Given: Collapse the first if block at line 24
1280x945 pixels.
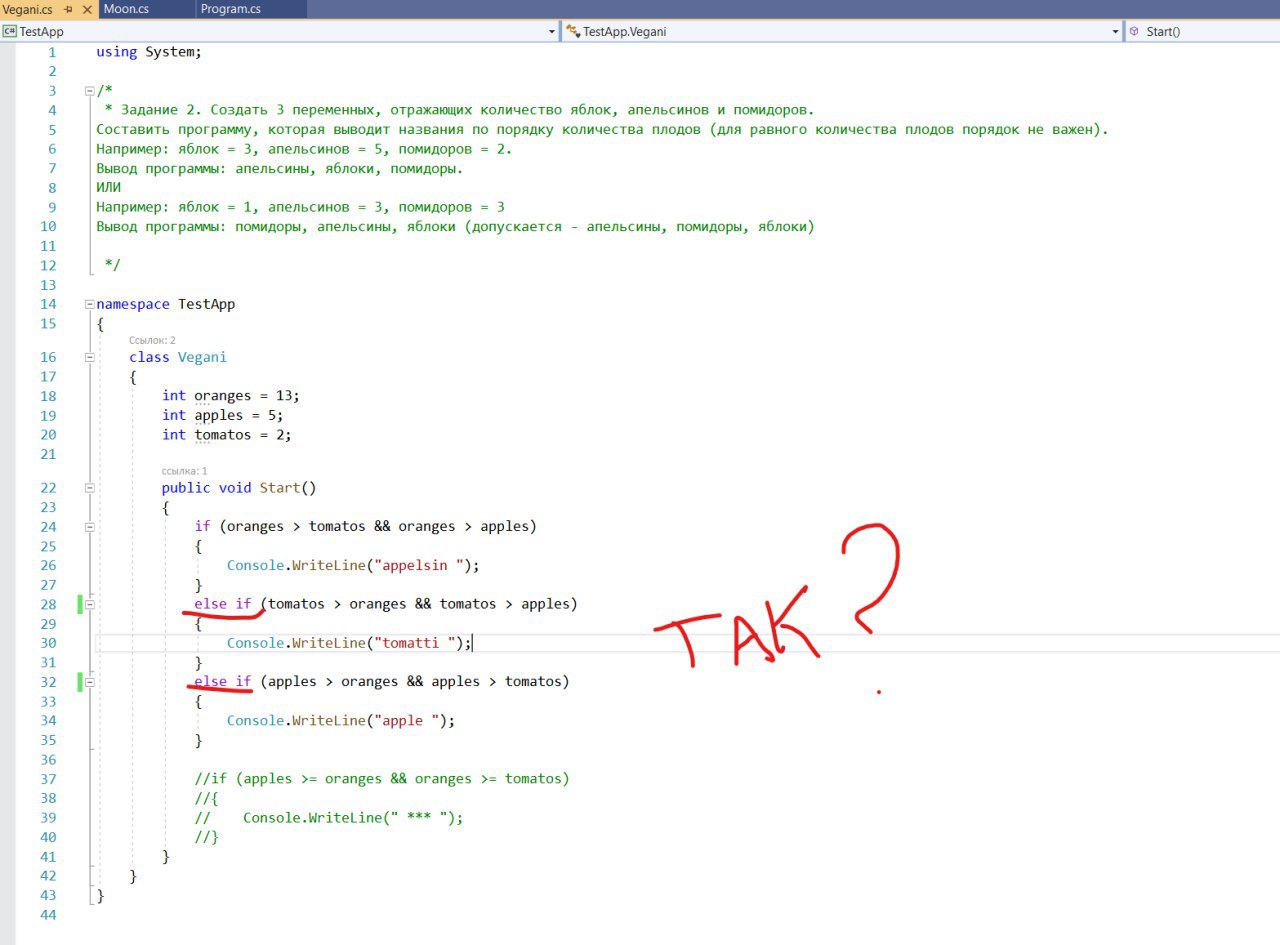Looking at the screenshot, I should [x=89, y=527].
